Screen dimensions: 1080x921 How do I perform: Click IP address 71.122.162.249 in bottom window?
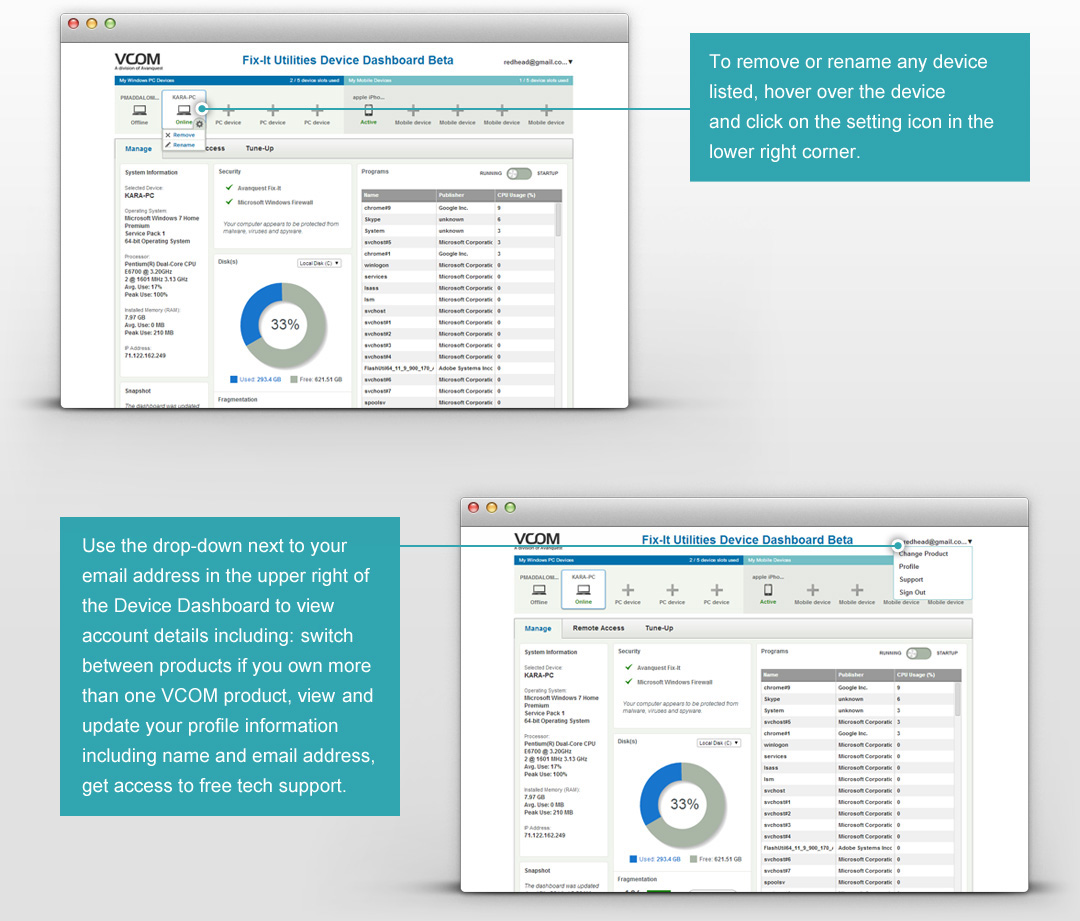pos(545,836)
